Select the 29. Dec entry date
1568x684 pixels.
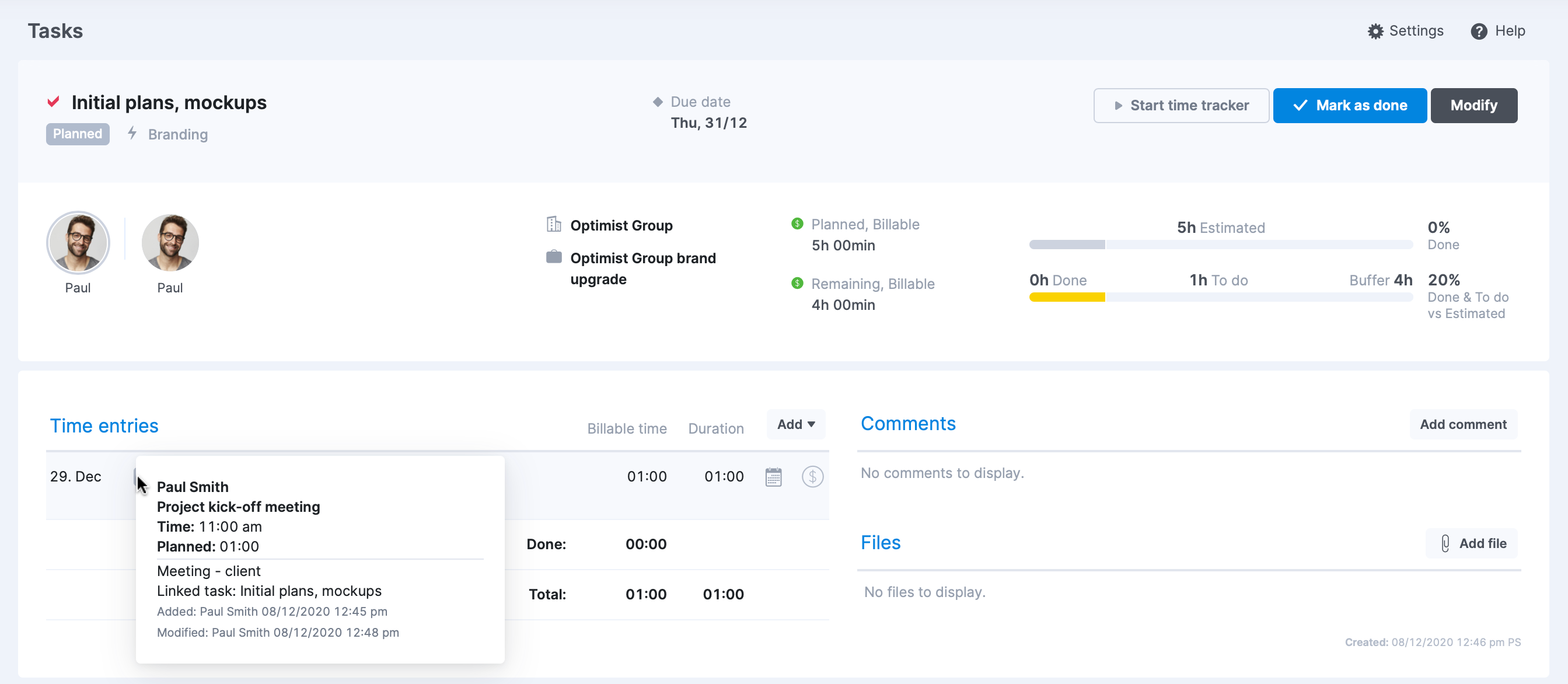(75, 476)
